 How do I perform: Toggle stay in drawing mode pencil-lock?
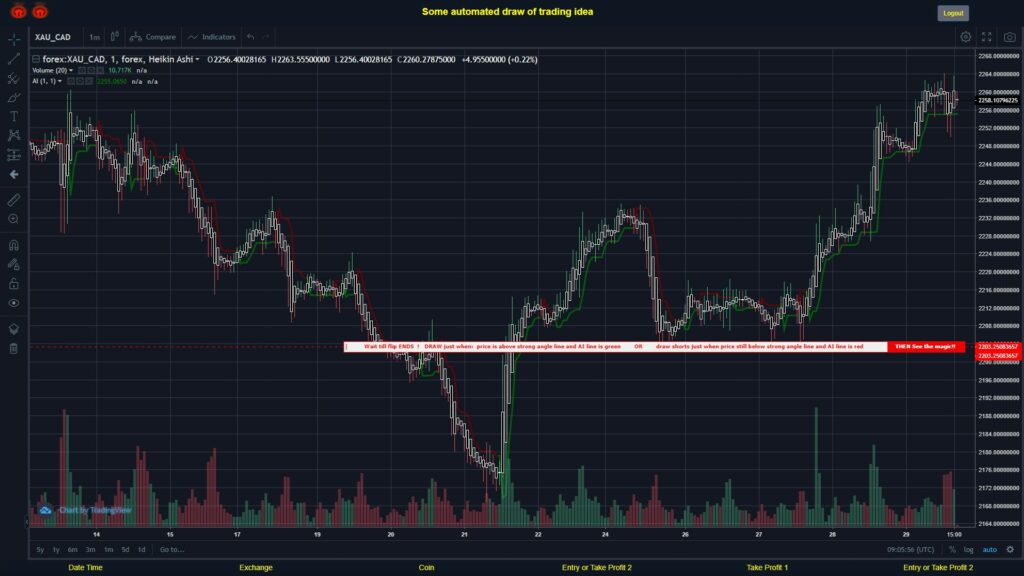[x=14, y=264]
